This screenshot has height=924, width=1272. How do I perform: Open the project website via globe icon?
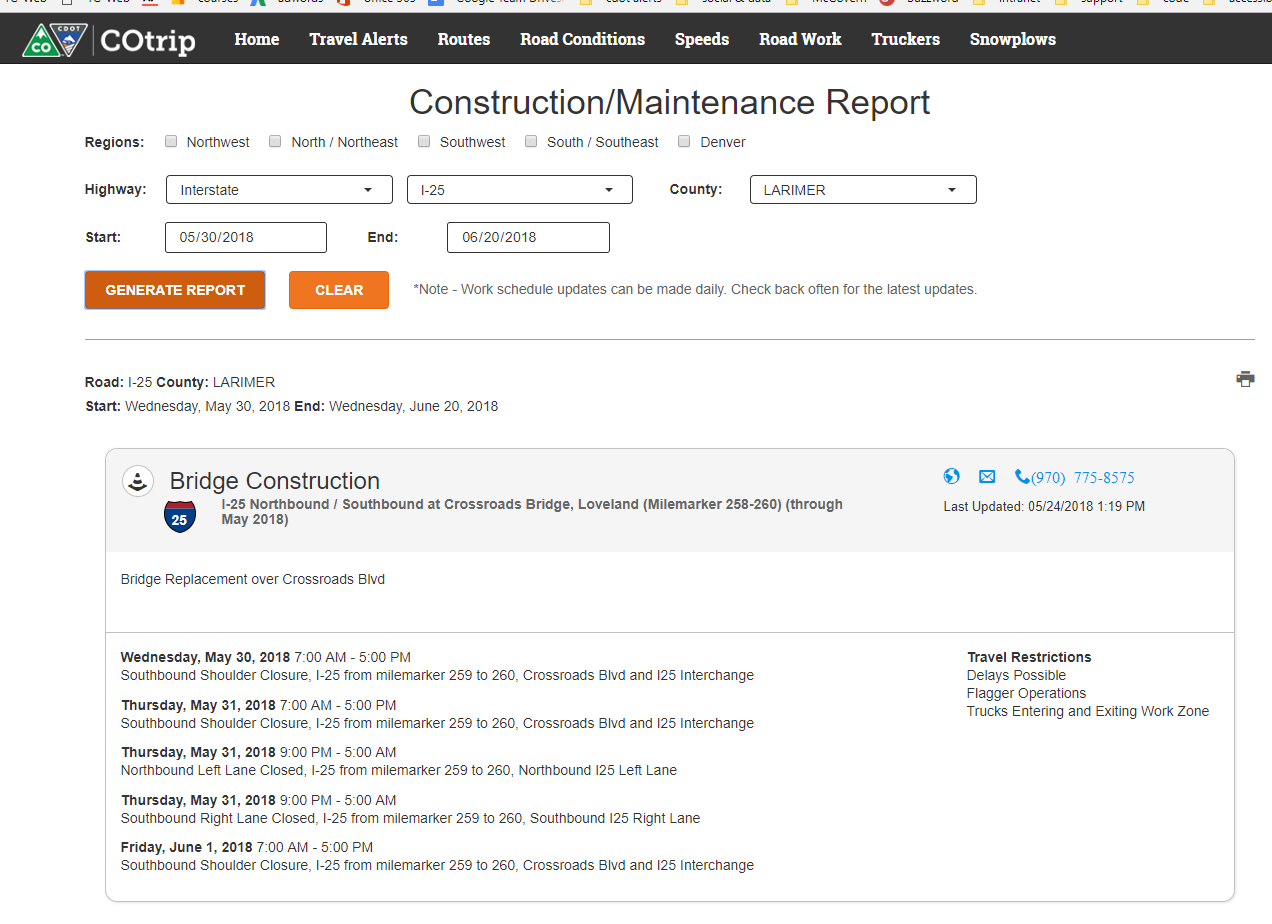coord(951,477)
